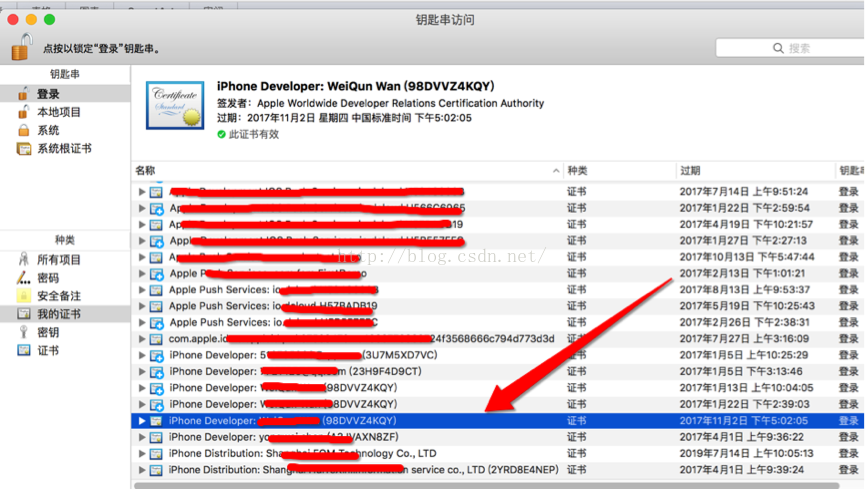Click certificate icon of com.apple.id row
The height and width of the screenshot is (490, 865).
157,339
